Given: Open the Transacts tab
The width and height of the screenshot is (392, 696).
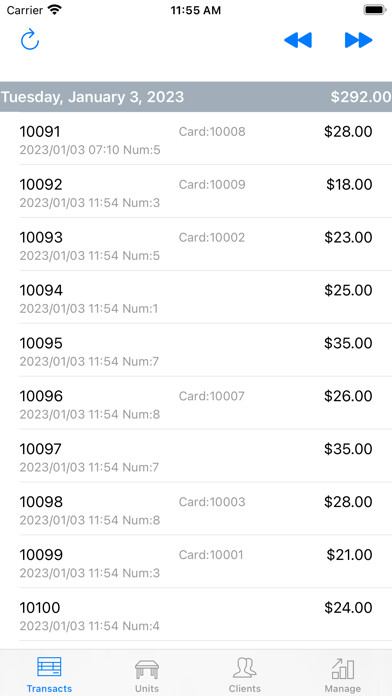Looking at the screenshot, I should coord(49,674).
